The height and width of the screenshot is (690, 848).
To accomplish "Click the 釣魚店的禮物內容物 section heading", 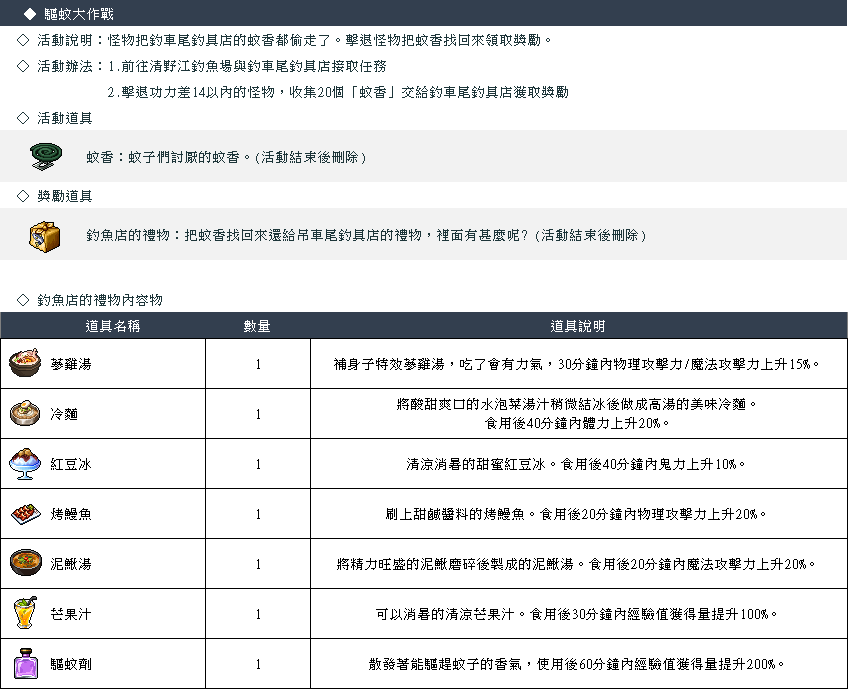I will (x=99, y=300).
